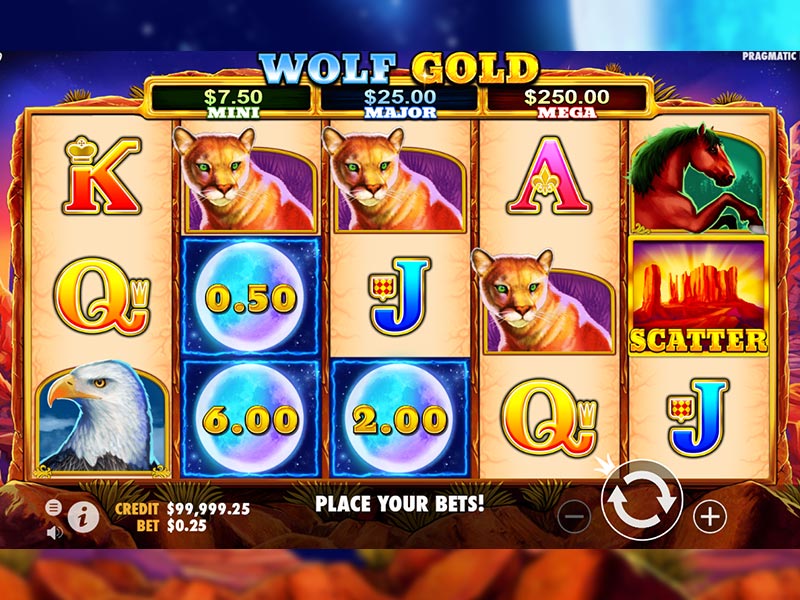Click the CREDIT balance of $99,999.25

click(208, 509)
